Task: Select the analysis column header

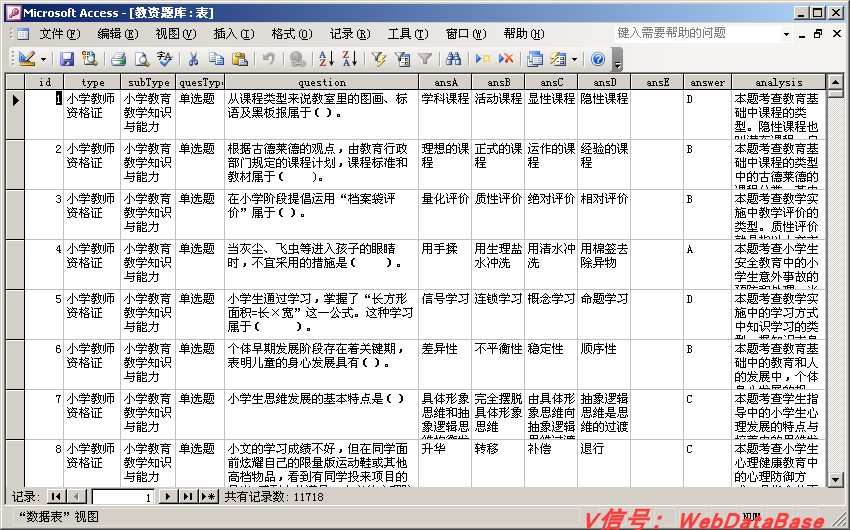Action: pos(778,82)
